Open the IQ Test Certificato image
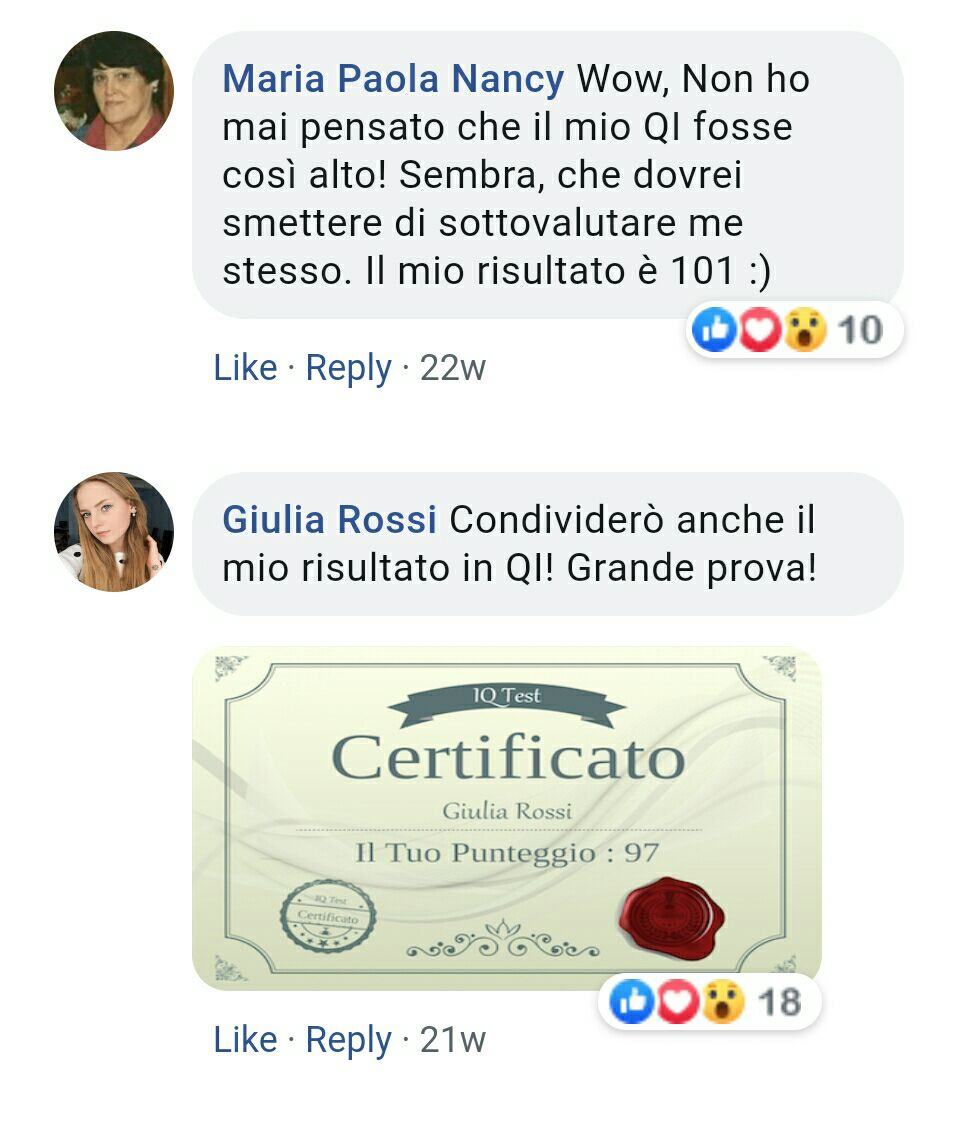This screenshot has height=1123, width=957. pos(506,819)
